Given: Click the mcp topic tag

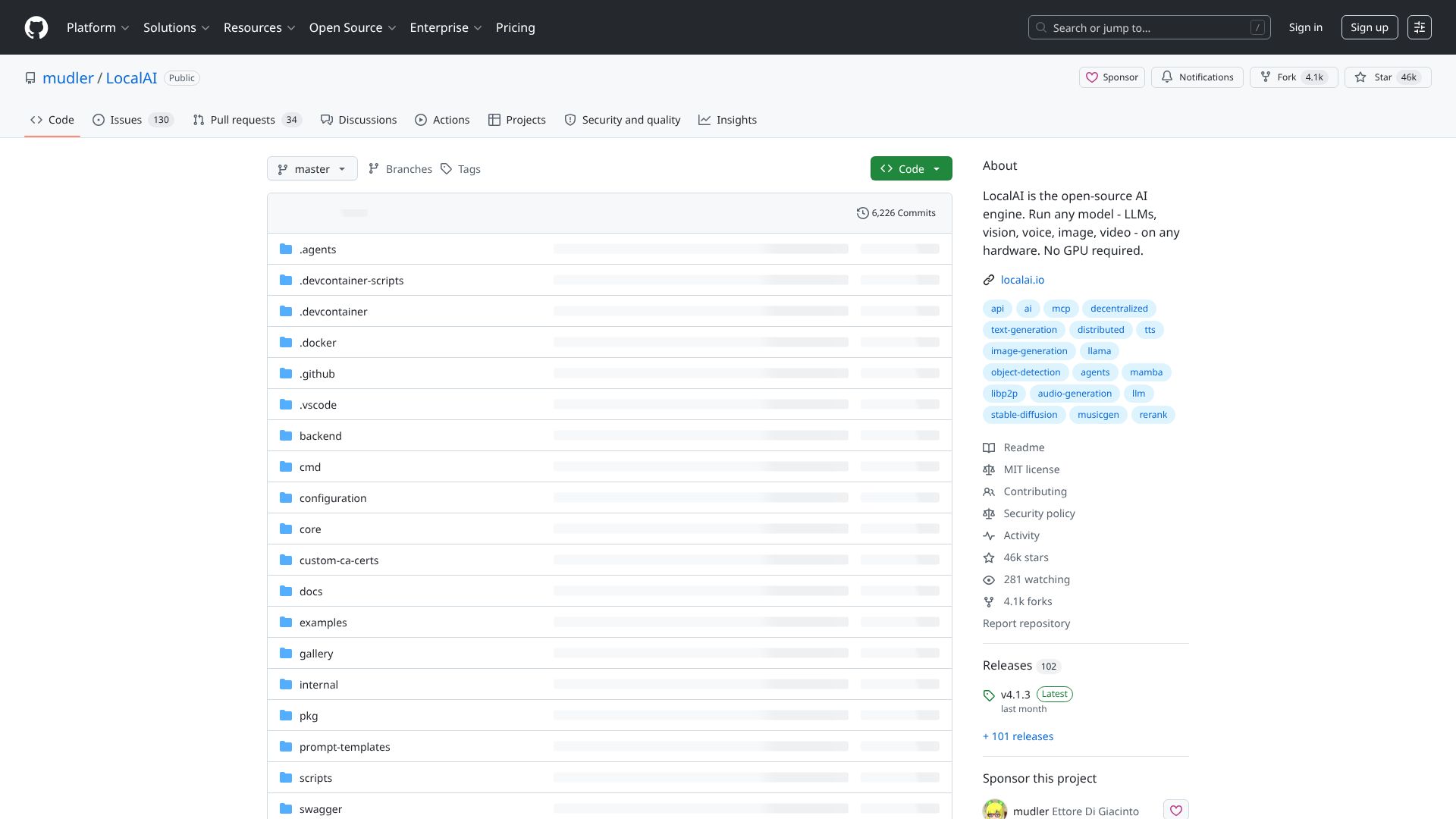Looking at the screenshot, I should (x=1061, y=309).
